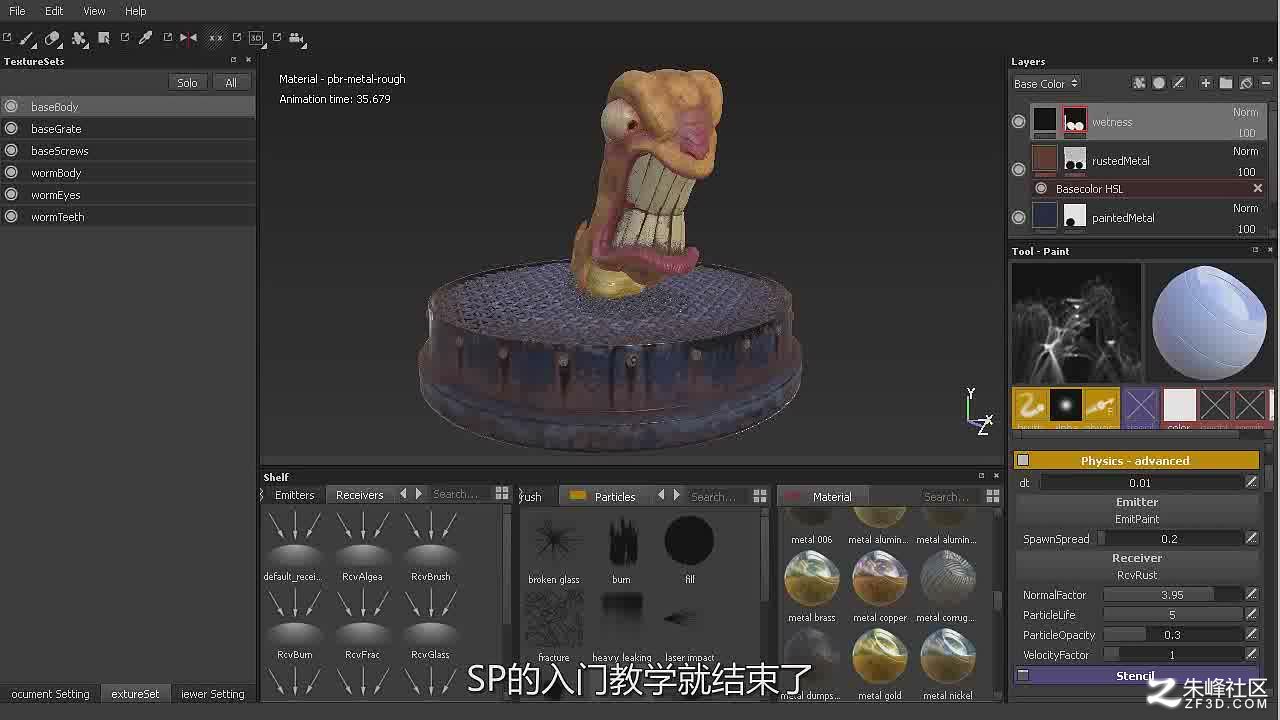Click the symmetry settings icon with two x marks
1280x720 pixels.
215,38
